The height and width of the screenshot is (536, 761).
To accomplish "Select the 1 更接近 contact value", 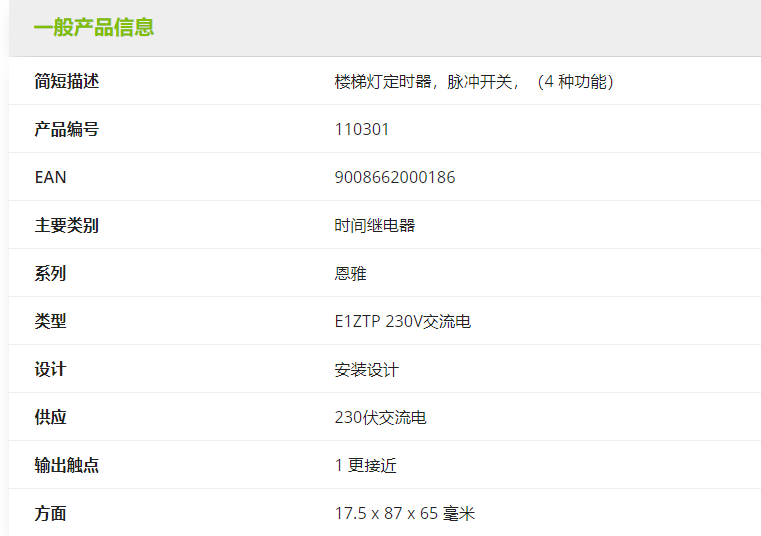I will point(366,466).
